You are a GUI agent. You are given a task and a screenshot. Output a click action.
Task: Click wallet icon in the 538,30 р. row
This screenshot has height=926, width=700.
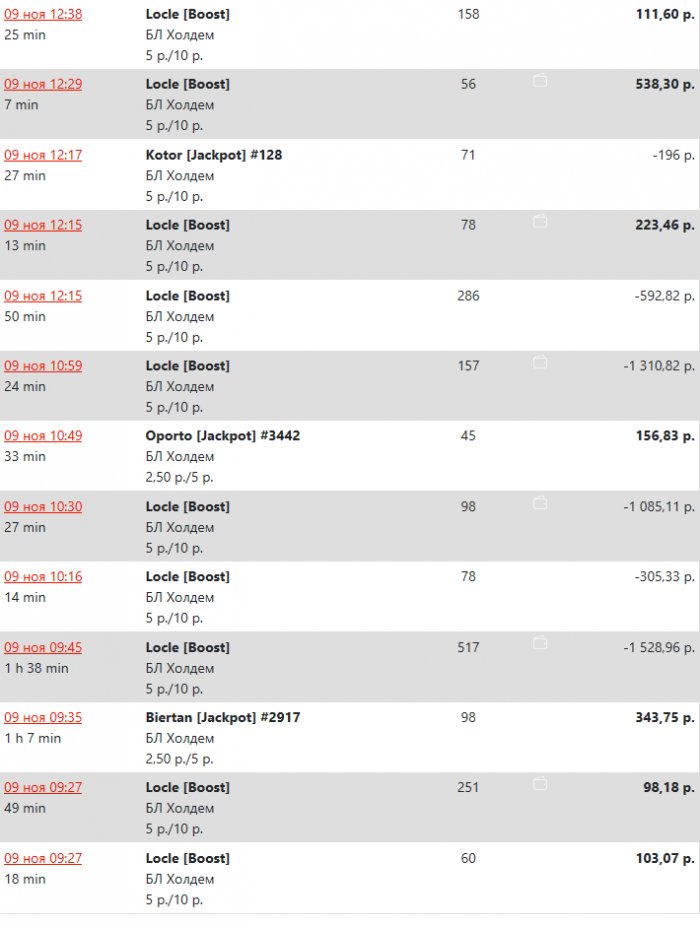point(540,81)
